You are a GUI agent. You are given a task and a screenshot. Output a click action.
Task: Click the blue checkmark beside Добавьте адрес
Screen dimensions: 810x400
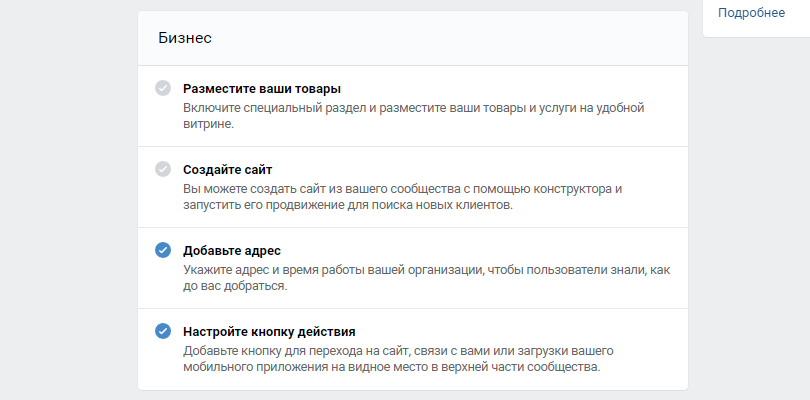coord(163,250)
